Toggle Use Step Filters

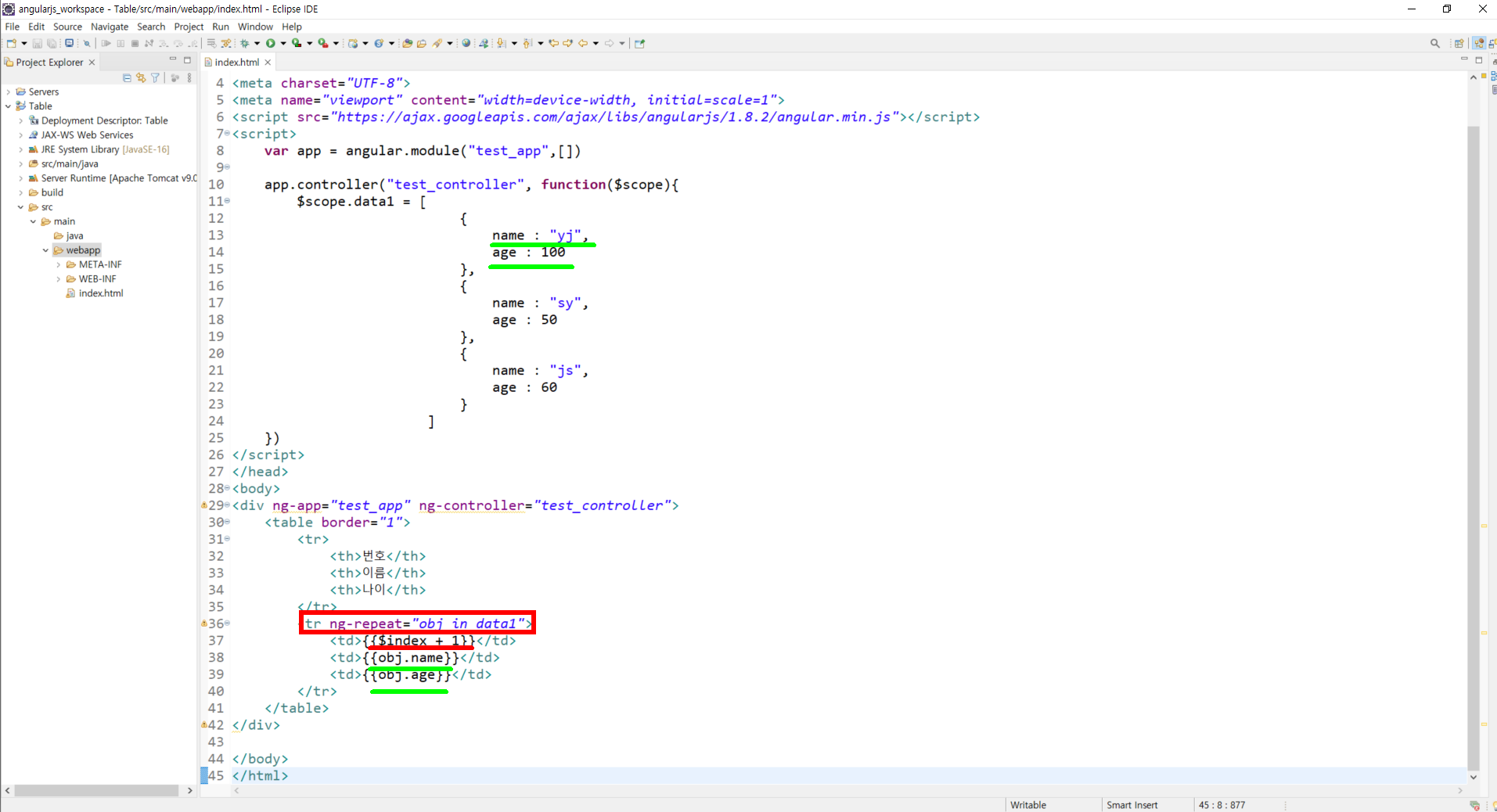pos(226,43)
